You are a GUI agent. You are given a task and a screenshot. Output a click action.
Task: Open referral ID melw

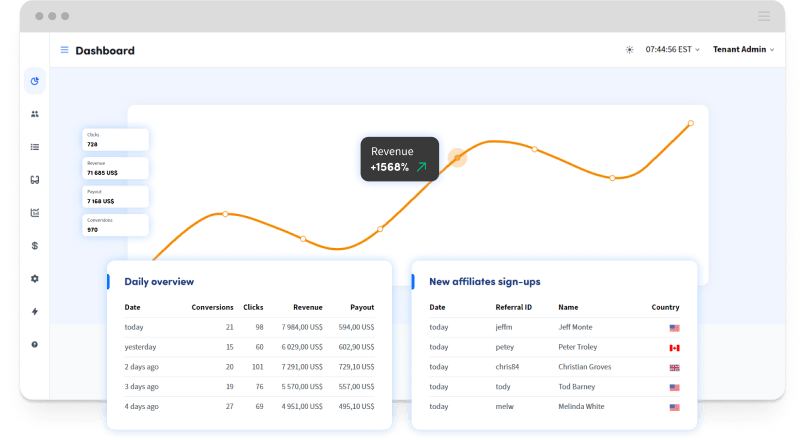504,406
